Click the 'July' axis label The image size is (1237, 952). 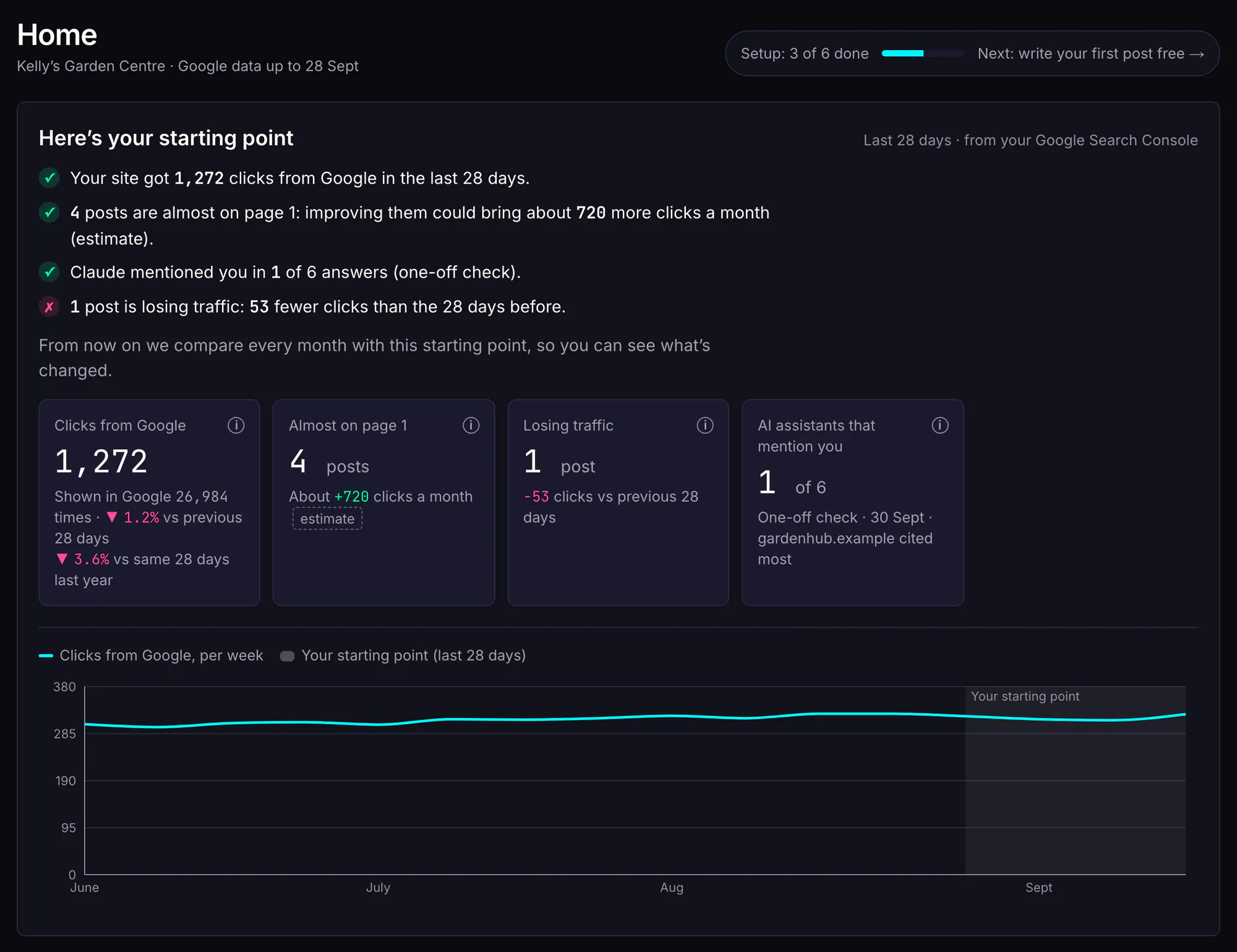click(378, 888)
